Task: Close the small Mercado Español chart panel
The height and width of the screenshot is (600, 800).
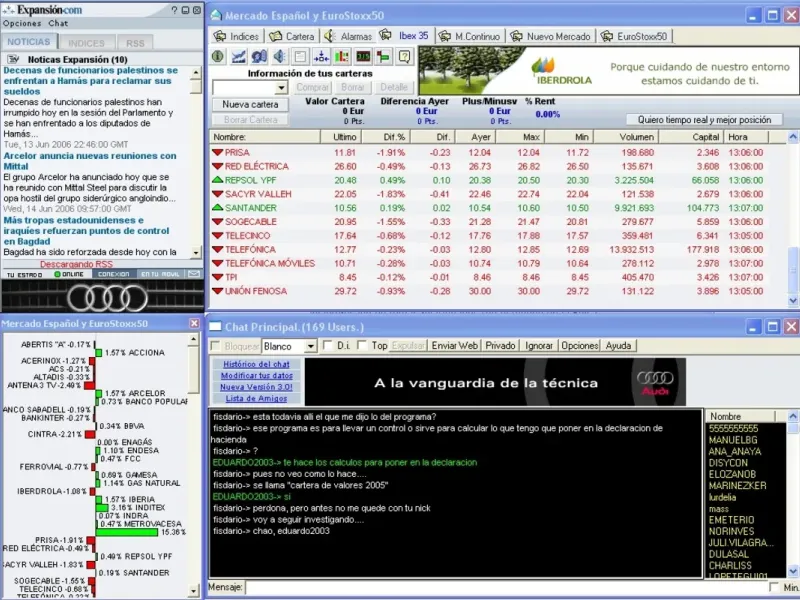Action: [194, 323]
